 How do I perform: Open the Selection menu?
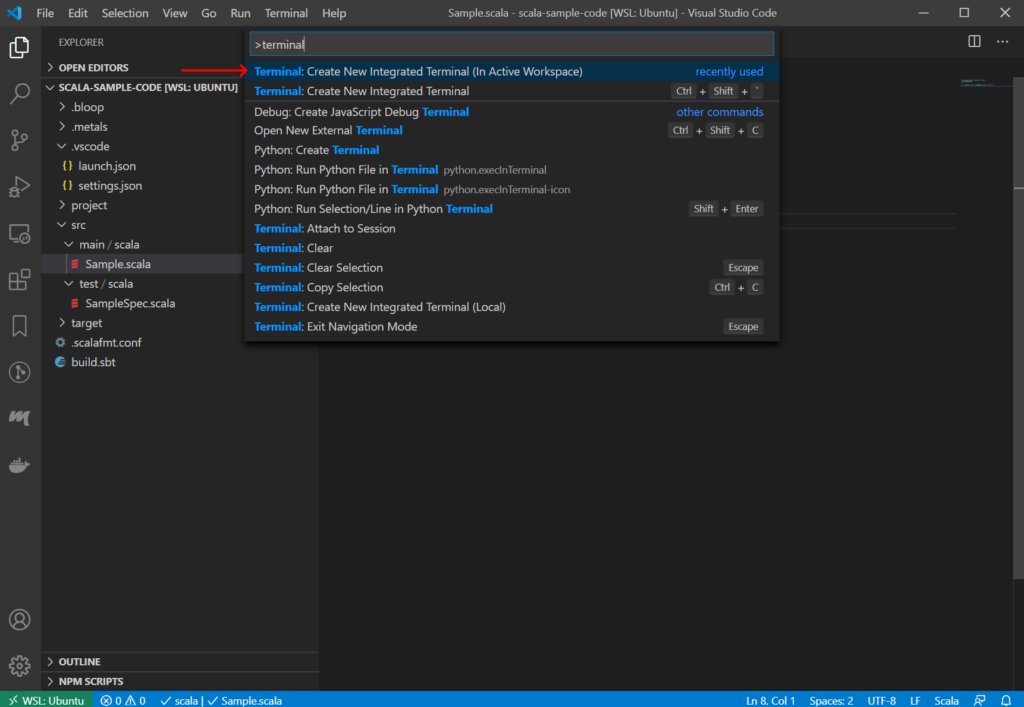click(125, 13)
